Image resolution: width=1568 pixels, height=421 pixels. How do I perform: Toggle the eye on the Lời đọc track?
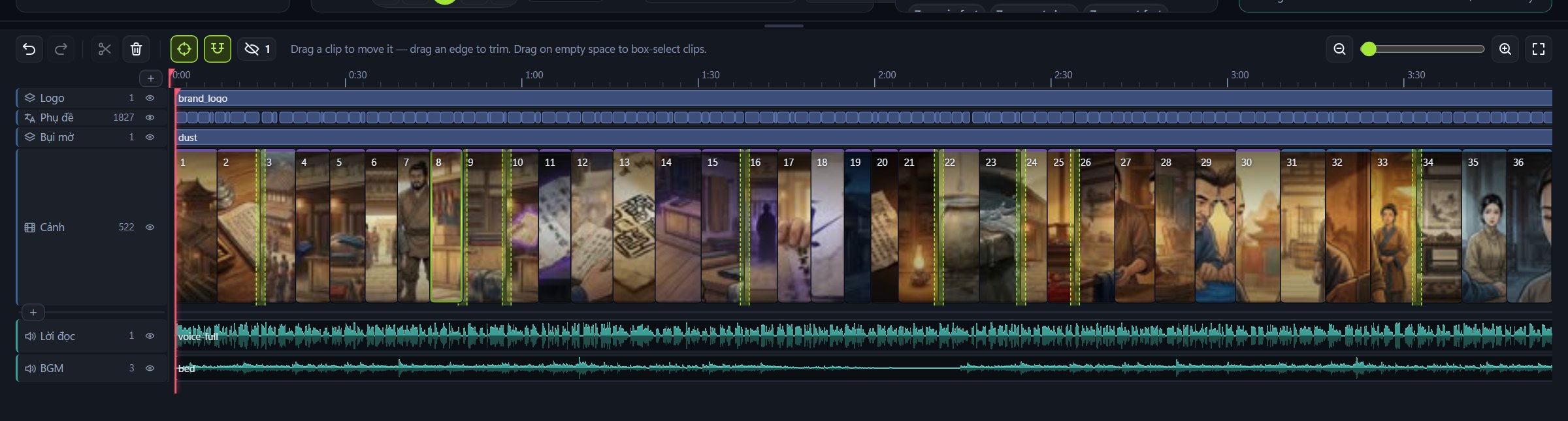(x=150, y=336)
